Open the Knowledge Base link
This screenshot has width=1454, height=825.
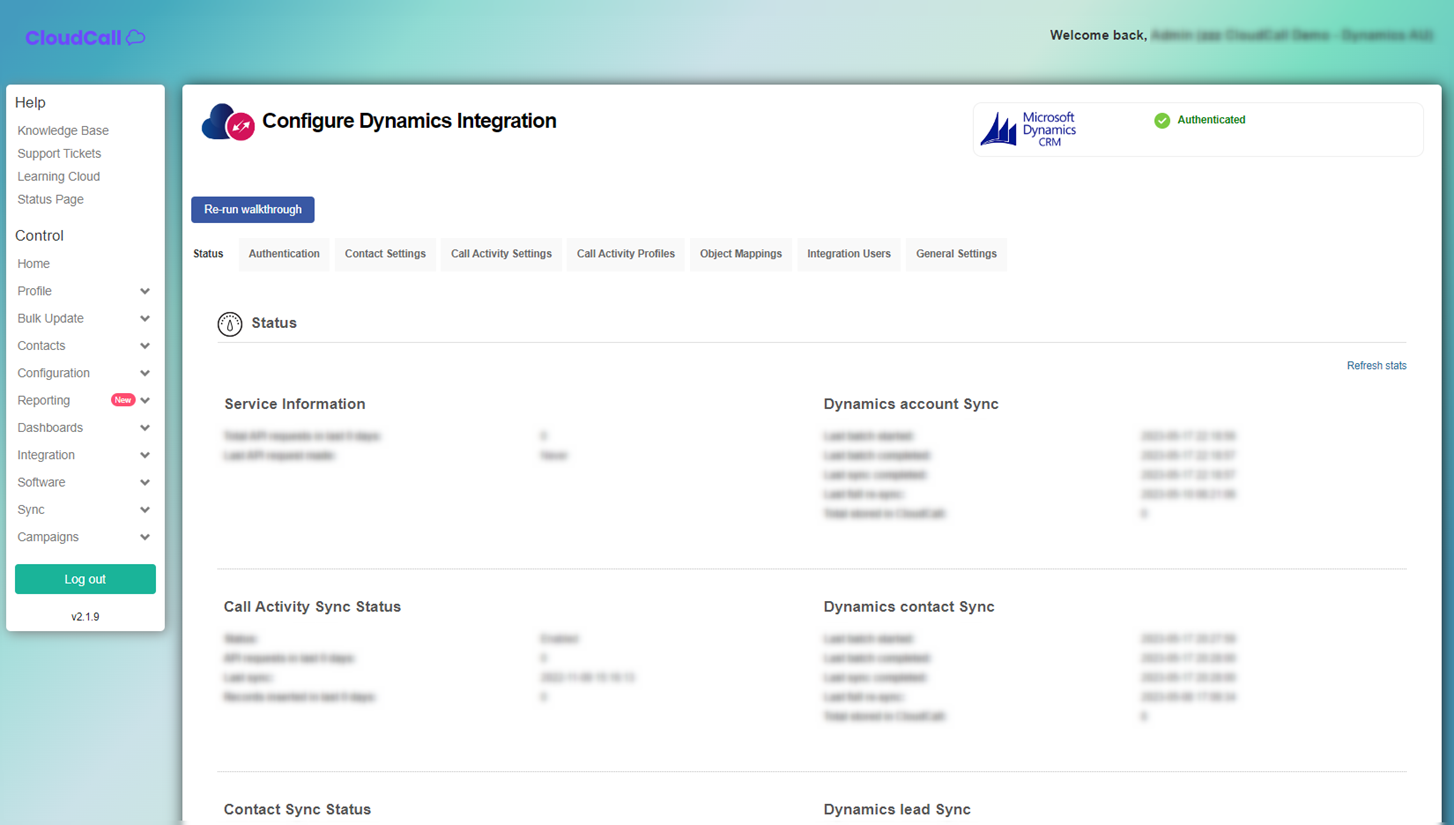click(x=63, y=131)
